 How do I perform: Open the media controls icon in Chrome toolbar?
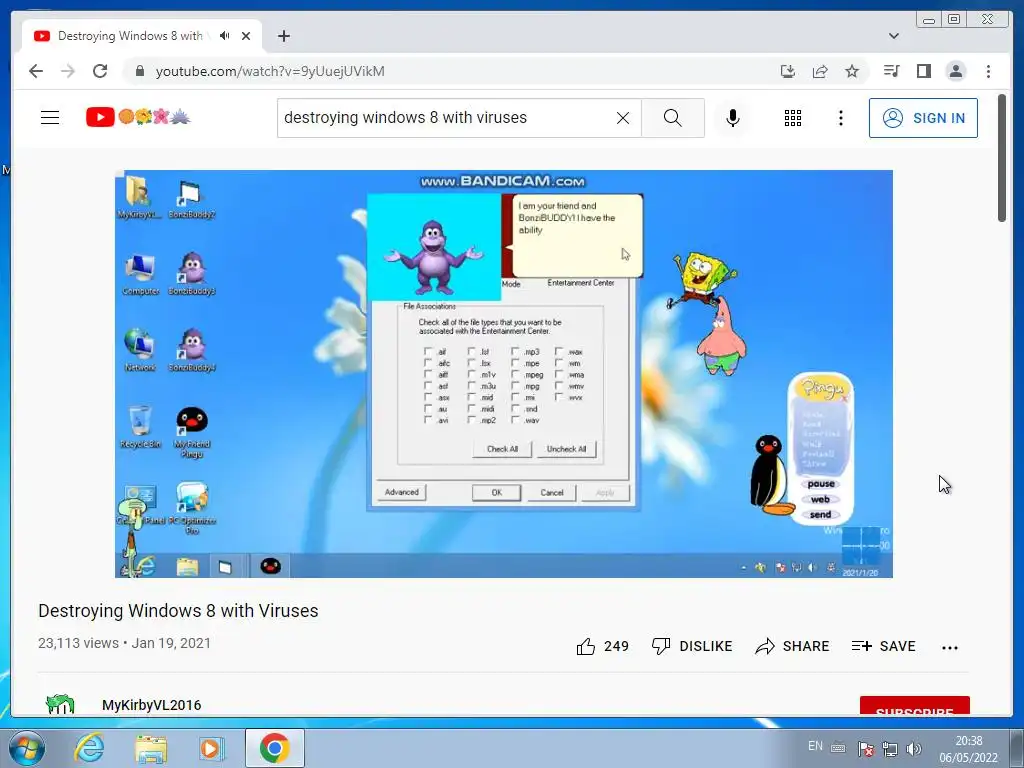tap(891, 71)
